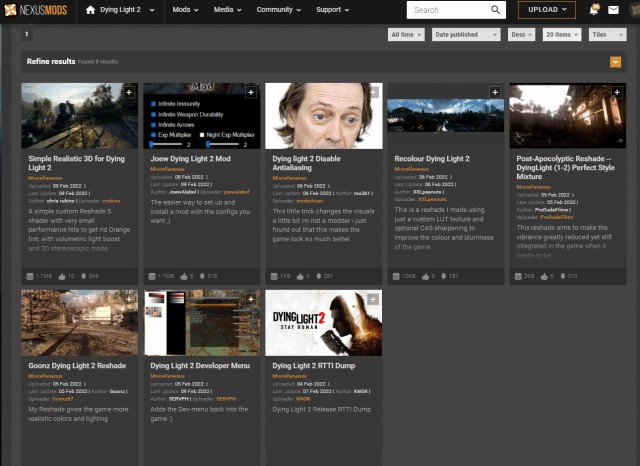This screenshot has width=640, height=466.
Task: Open the Nexus Mods home logo
Action: tap(35, 10)
